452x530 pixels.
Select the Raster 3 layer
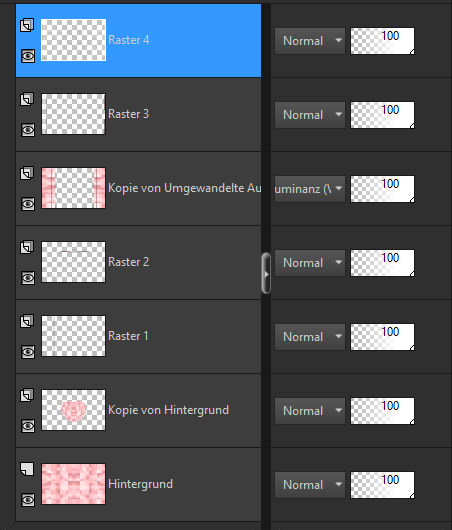[138, 114]
